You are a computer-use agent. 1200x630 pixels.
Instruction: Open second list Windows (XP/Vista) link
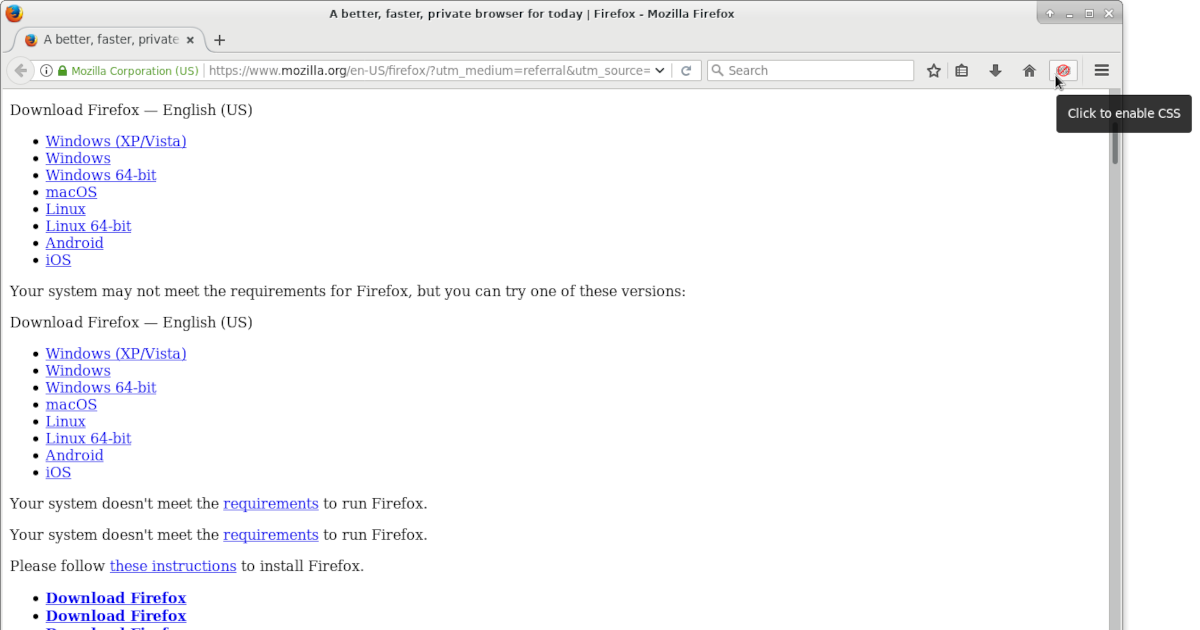(x=116, y=353)
